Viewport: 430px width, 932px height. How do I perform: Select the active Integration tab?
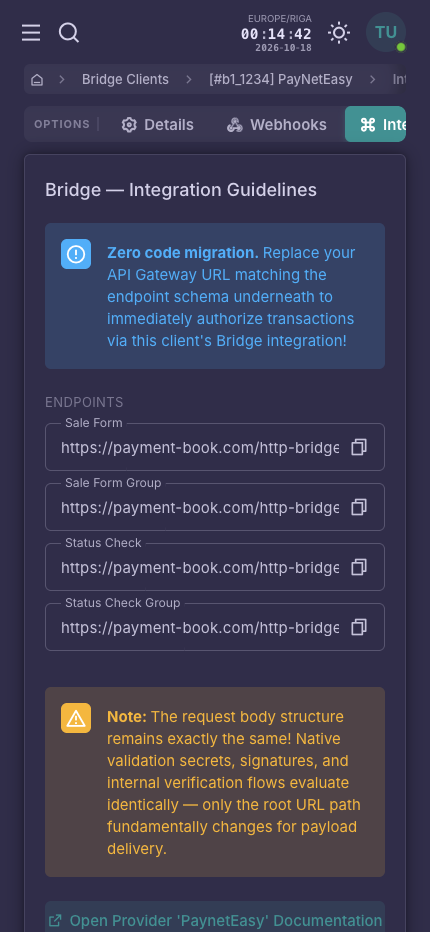(375, 124)
